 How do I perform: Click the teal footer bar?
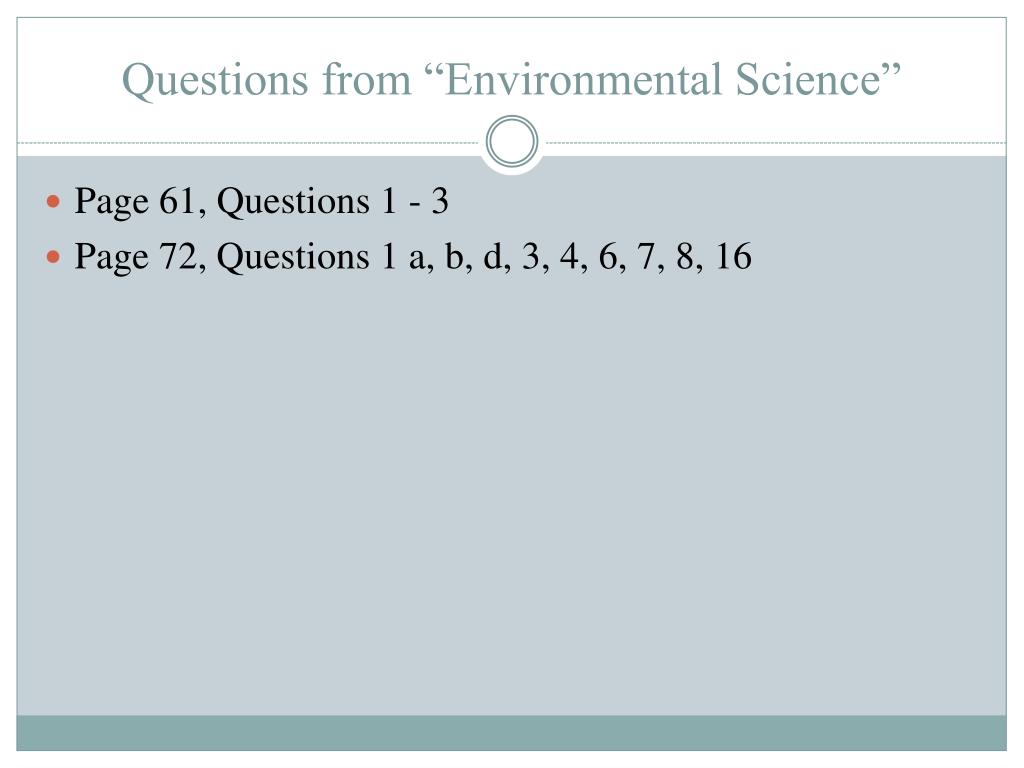click(511, 732)
